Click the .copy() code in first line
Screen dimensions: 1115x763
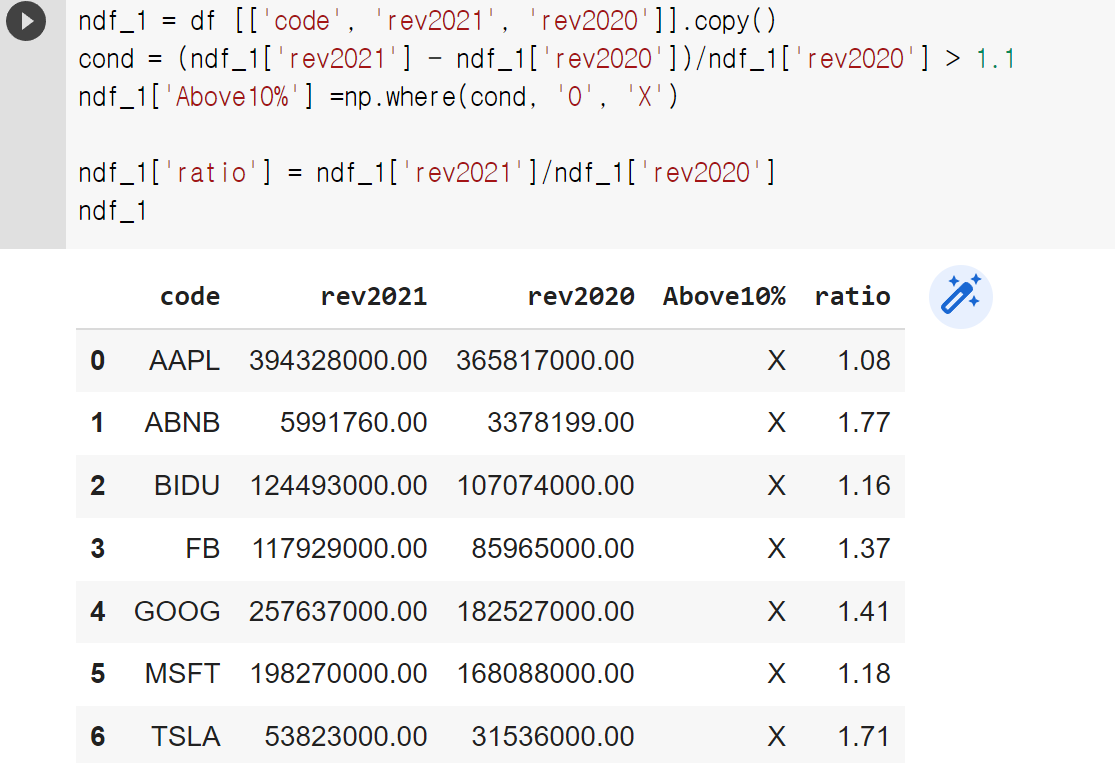click(x=729, y=21)
